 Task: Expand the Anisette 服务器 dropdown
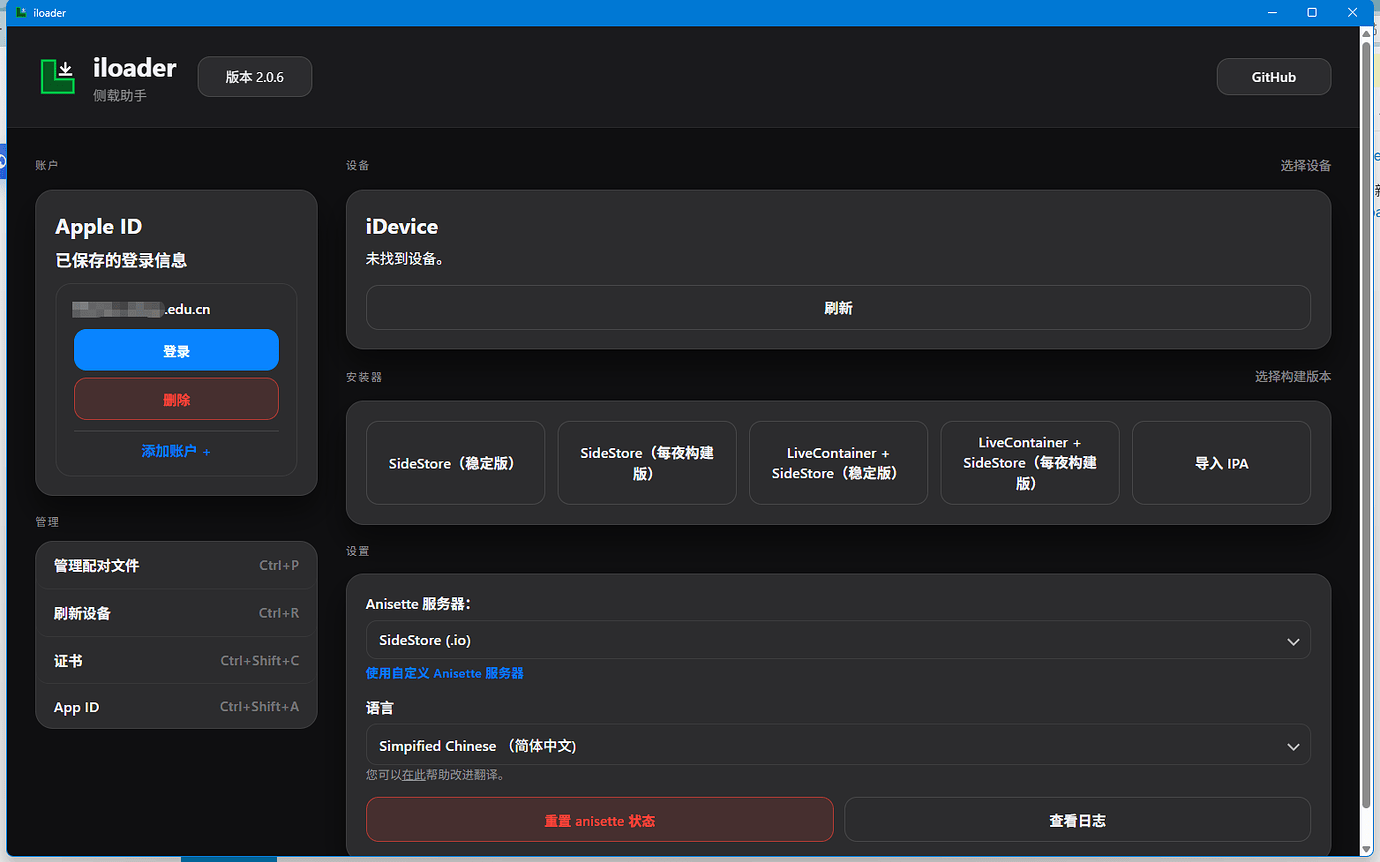pos(838,641)
